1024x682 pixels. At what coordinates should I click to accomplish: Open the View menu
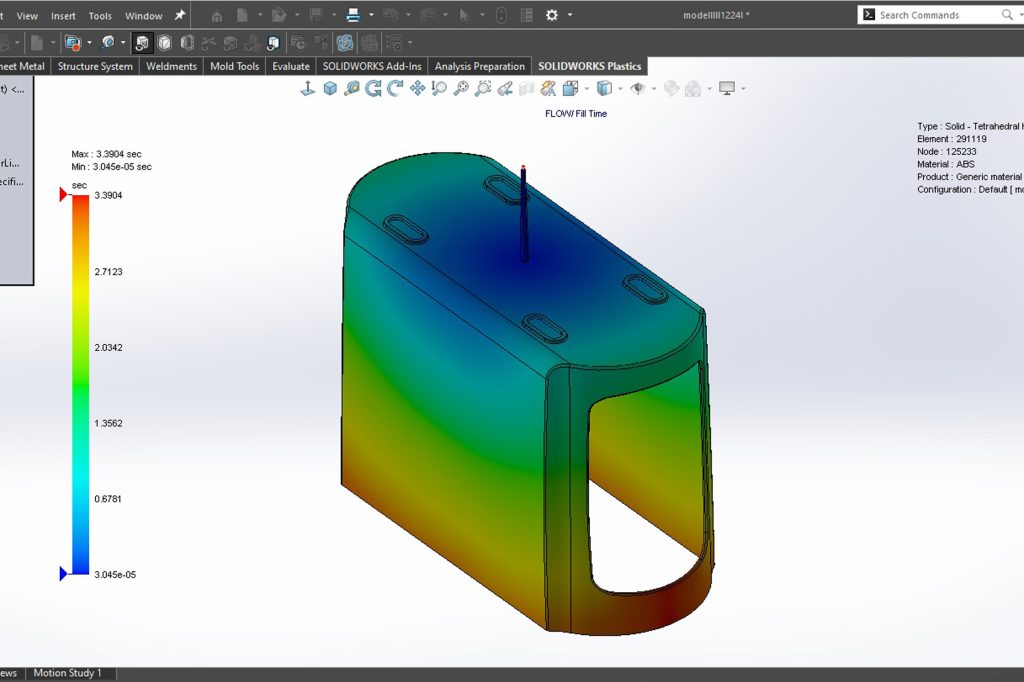[x=27, y=16]
